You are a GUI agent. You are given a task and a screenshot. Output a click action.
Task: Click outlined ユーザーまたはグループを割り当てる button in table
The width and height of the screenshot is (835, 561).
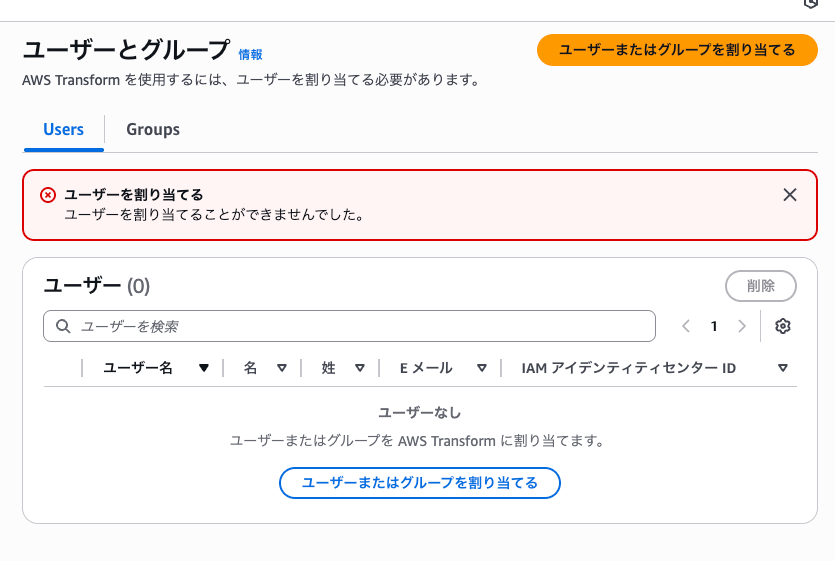tap(420, 483)
